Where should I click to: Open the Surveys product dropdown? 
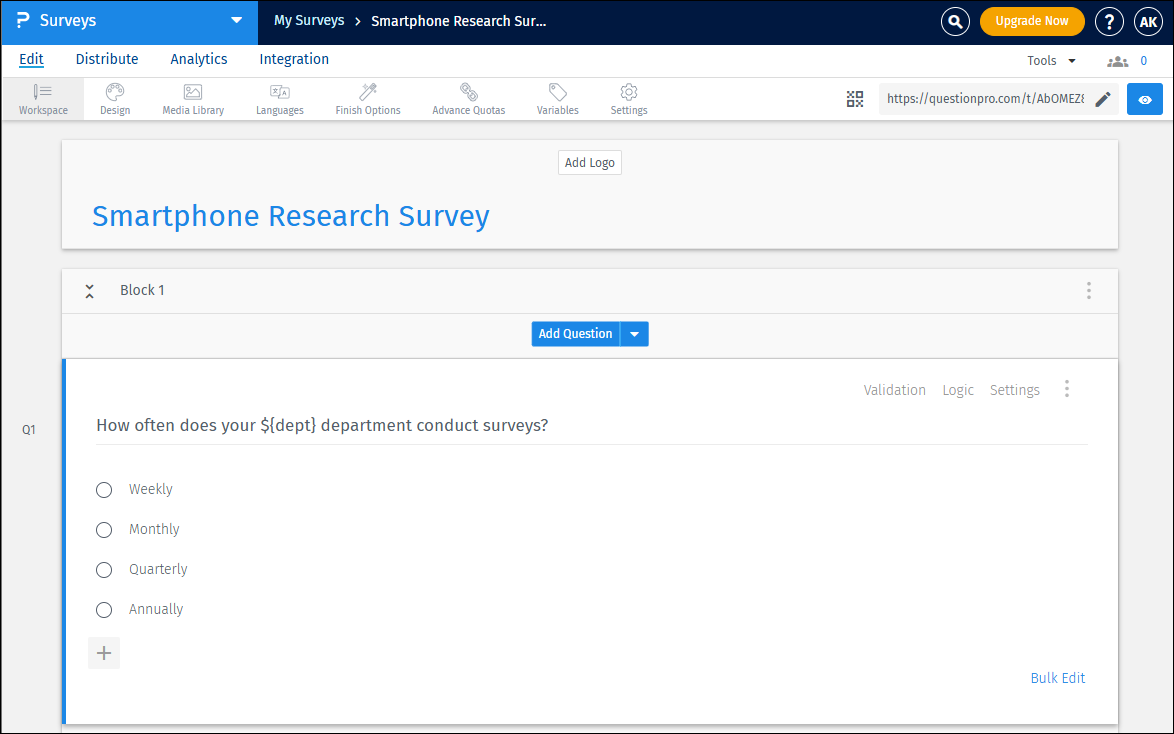(236, 21)
